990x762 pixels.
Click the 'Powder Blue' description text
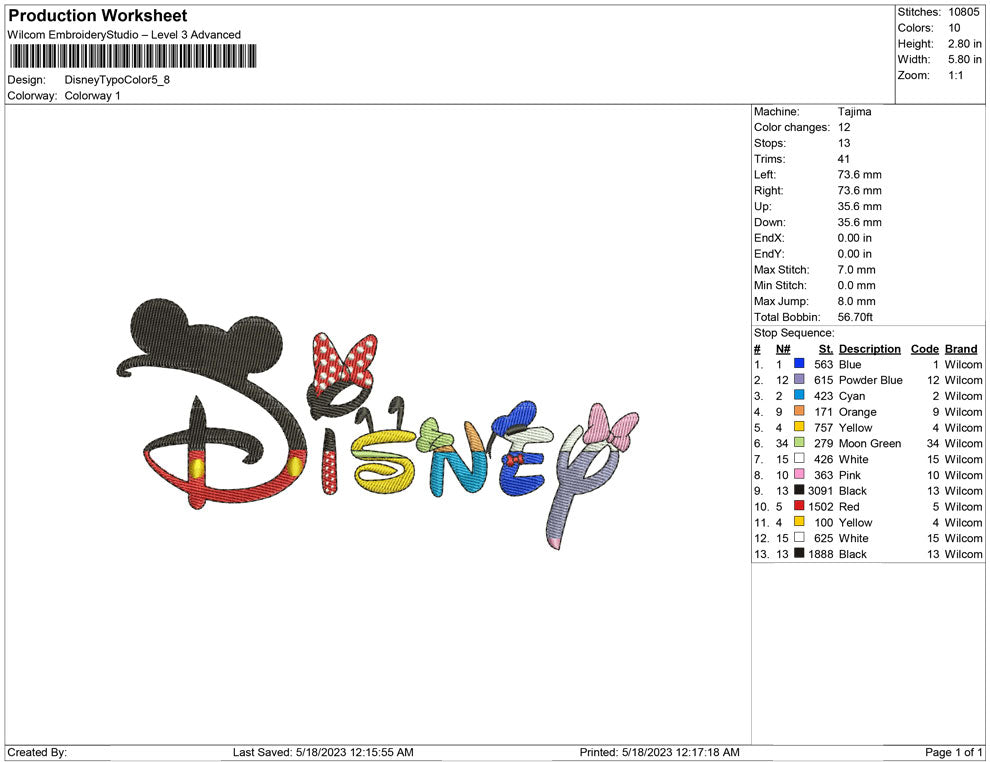[x=871, y=380]
